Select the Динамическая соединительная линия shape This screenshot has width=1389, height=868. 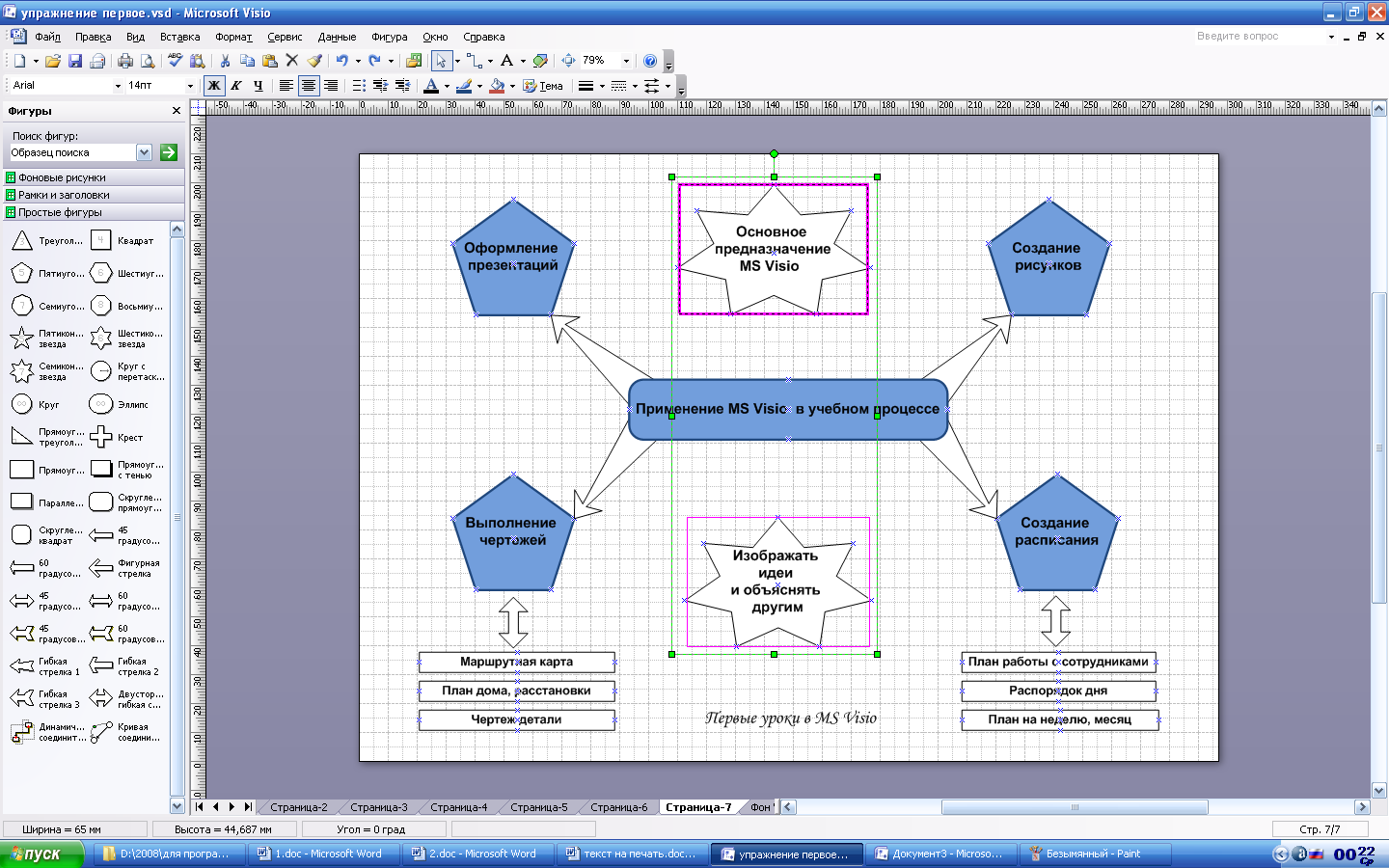(47, 732)
